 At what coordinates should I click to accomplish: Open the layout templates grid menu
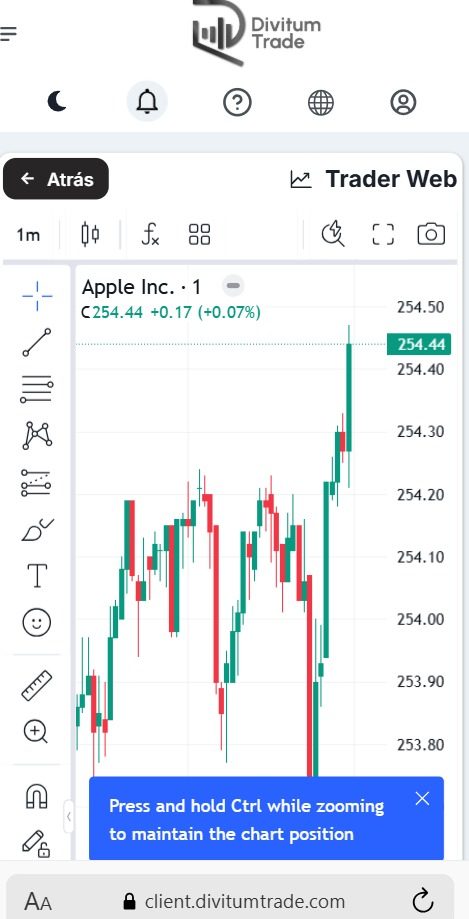[199, 234]
